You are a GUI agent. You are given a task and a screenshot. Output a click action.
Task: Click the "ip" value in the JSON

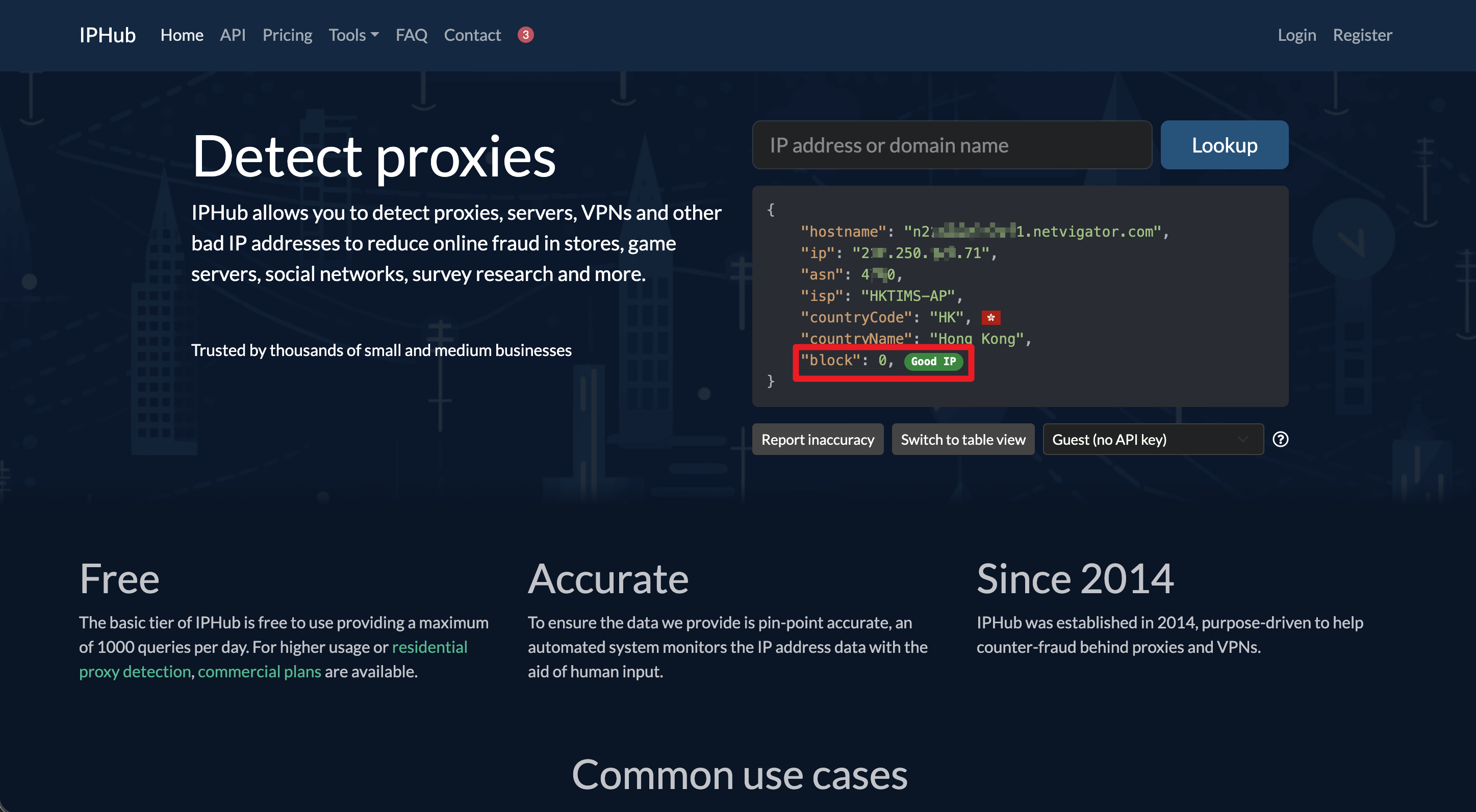click(x=921, y=252)
